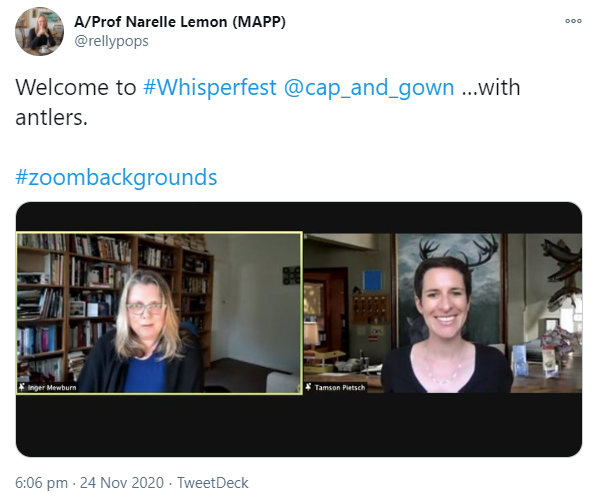Image resolution: width=594 pixels, height=497 pixels.
Task: Open the #zoombackgrounds hashtag
Action: (116, 177)
